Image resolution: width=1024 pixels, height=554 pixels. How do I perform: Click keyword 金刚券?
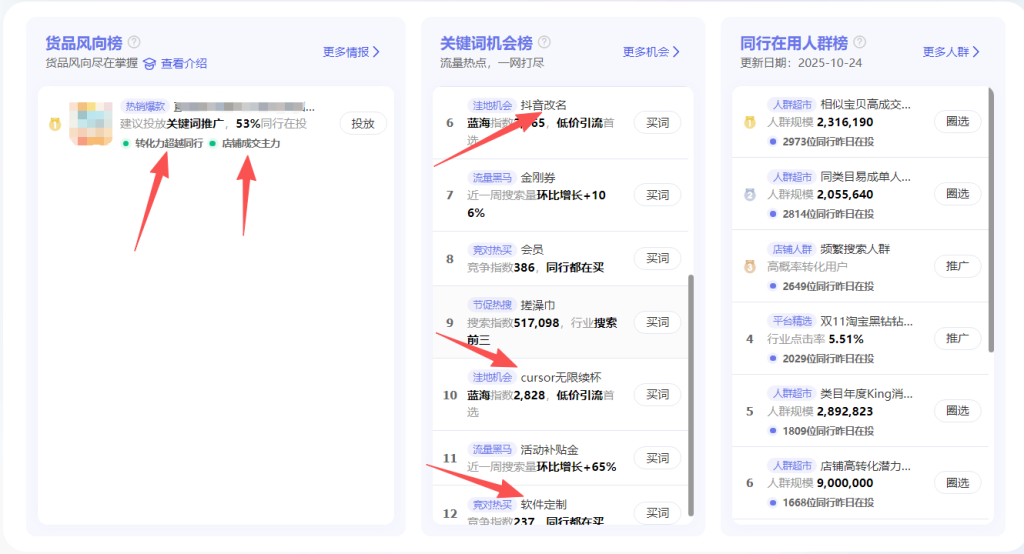[x=537, y=178]
